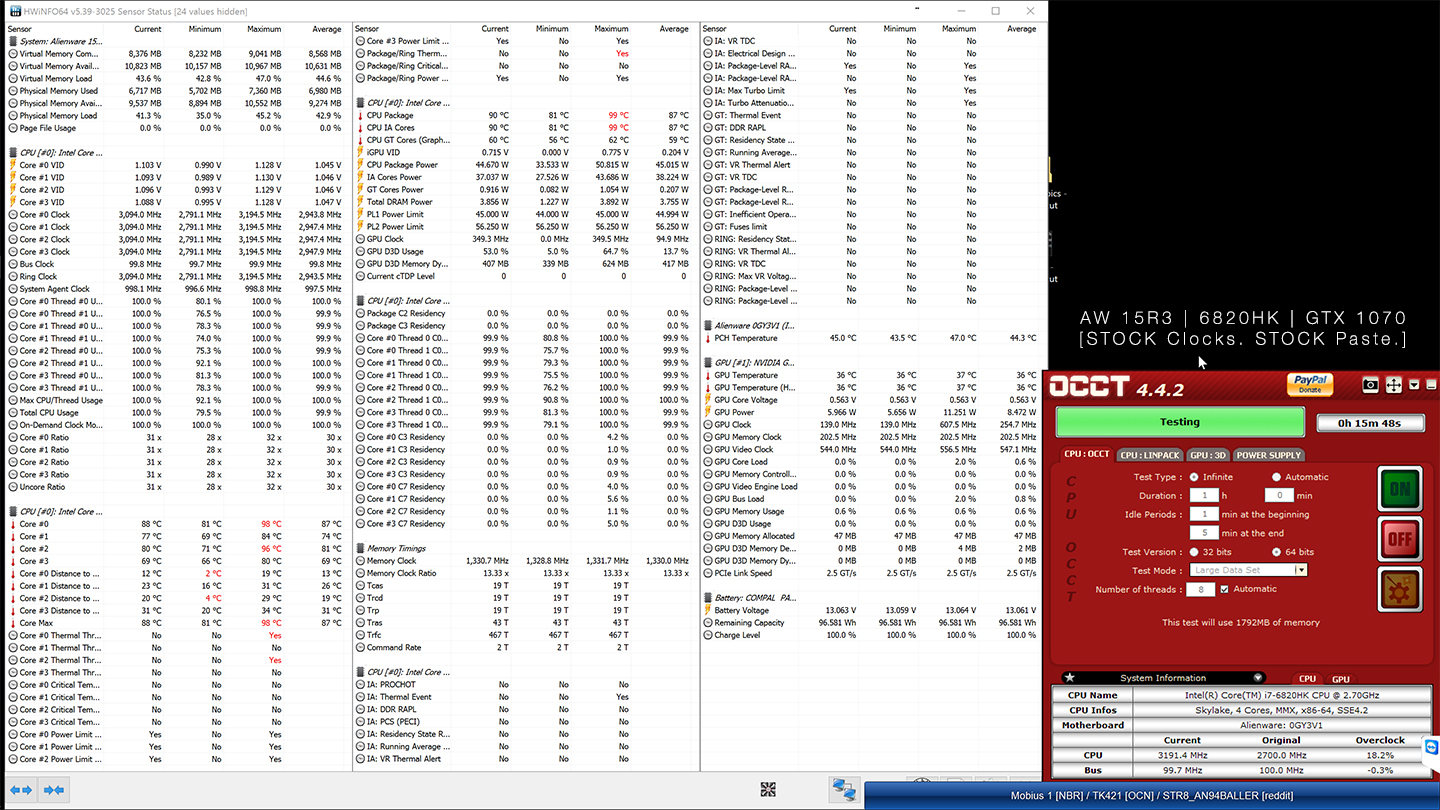Screen dimensions: 1440x810
Task: Click the star icon beside System Information
Action: coord(1069,678)
